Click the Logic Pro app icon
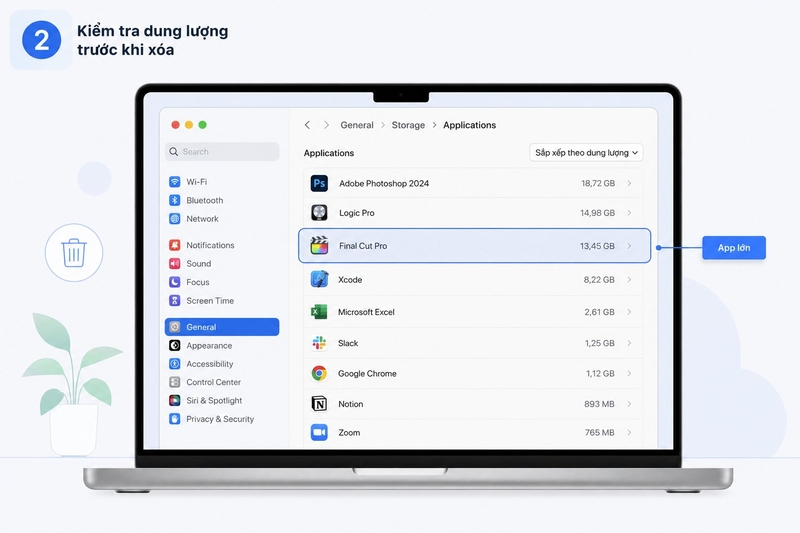Image resolution: width=800 pixels, height=533 pixels. [x=319, y=213]
